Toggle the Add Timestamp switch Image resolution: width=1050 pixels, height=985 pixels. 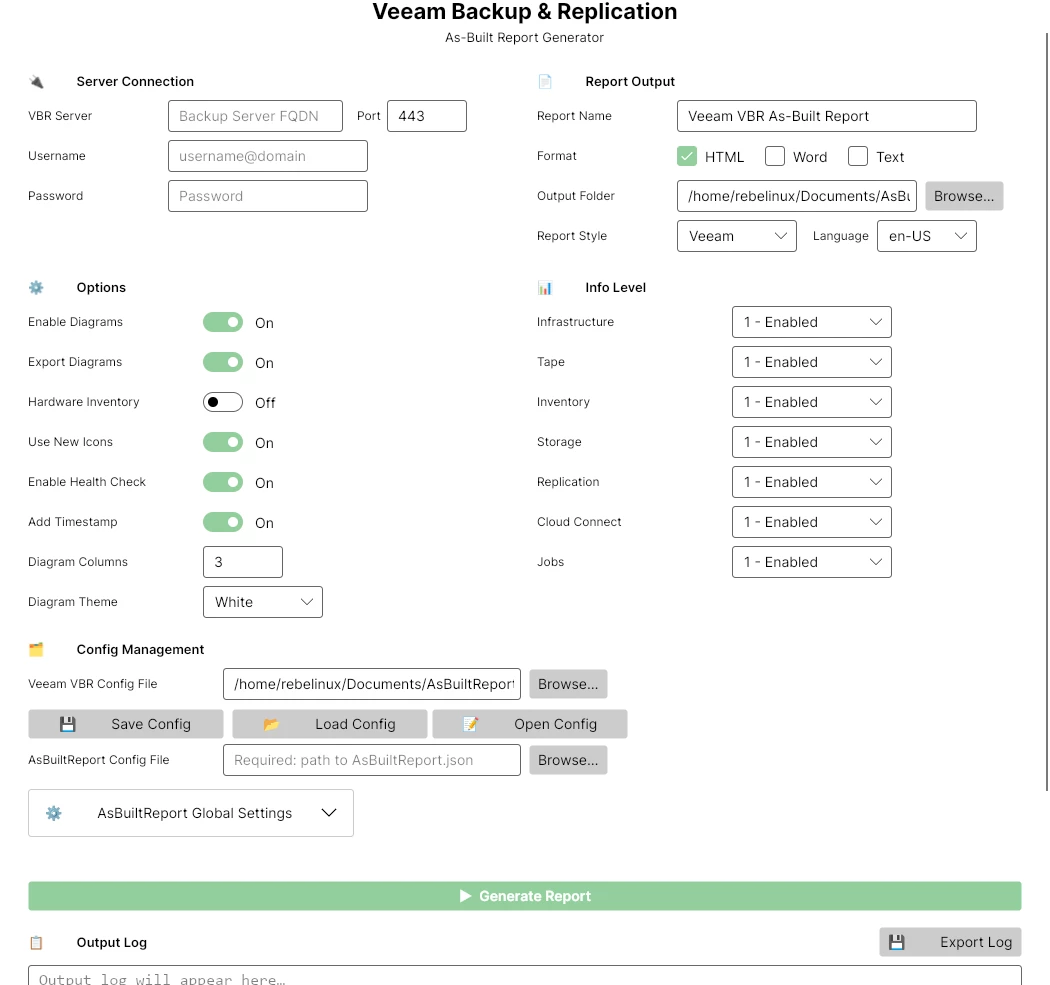[x=223, y=522]
